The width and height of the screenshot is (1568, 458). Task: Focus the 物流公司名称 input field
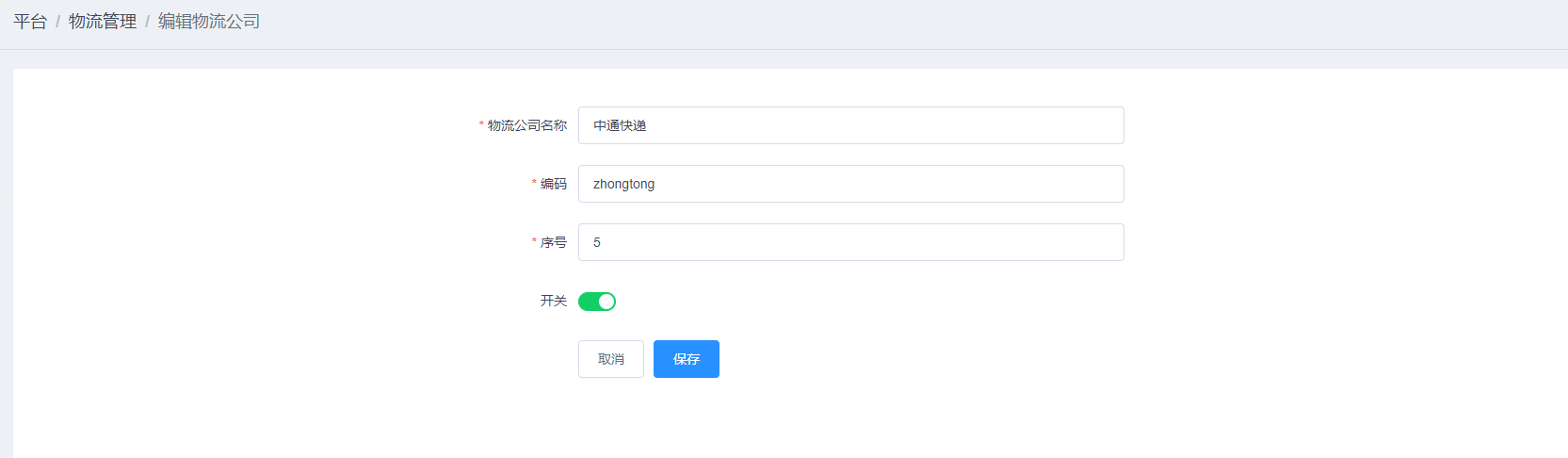(850, 125)
